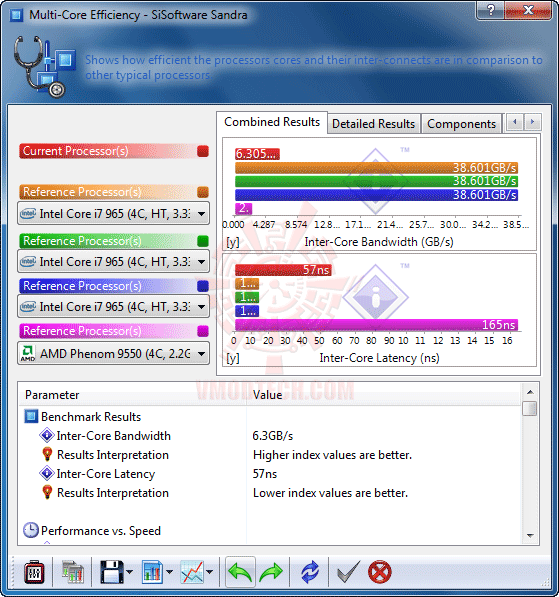Click the red 6.305 bandwidth bar
The width and height of the screenshot is (559, 597).
[257, 154]
